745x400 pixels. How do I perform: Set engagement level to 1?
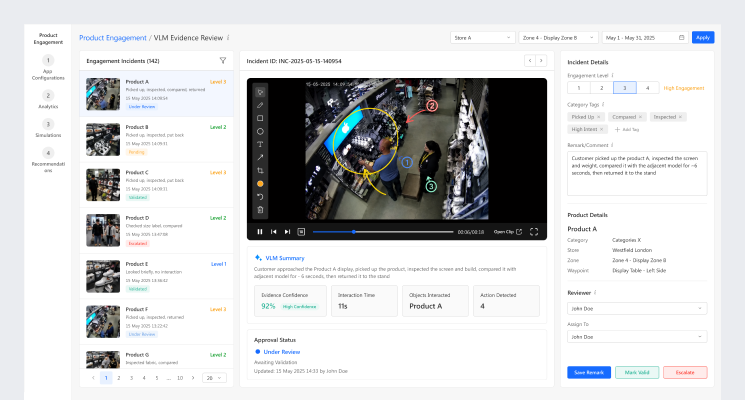579,88
